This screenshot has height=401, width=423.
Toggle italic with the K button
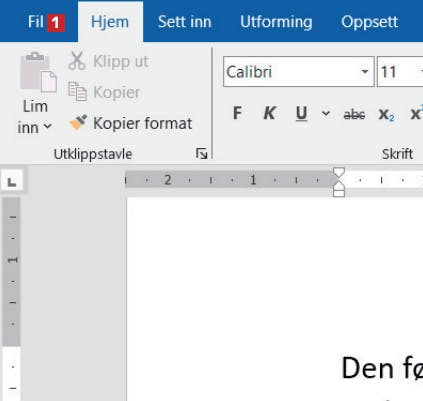[269, 113]
